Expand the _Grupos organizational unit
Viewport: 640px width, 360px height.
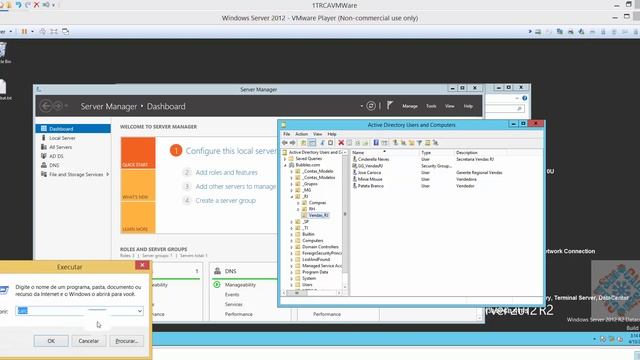(x=292, y=184)
